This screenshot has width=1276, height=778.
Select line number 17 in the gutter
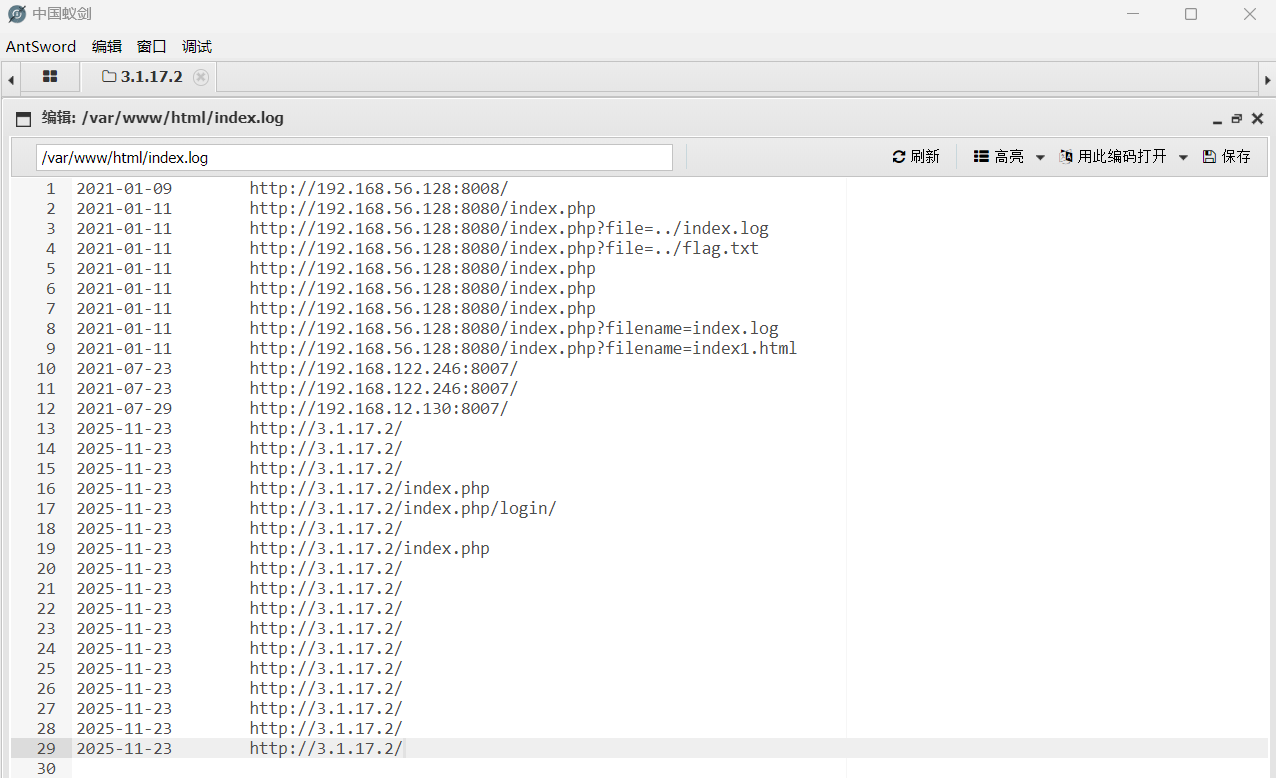(46, 508)
